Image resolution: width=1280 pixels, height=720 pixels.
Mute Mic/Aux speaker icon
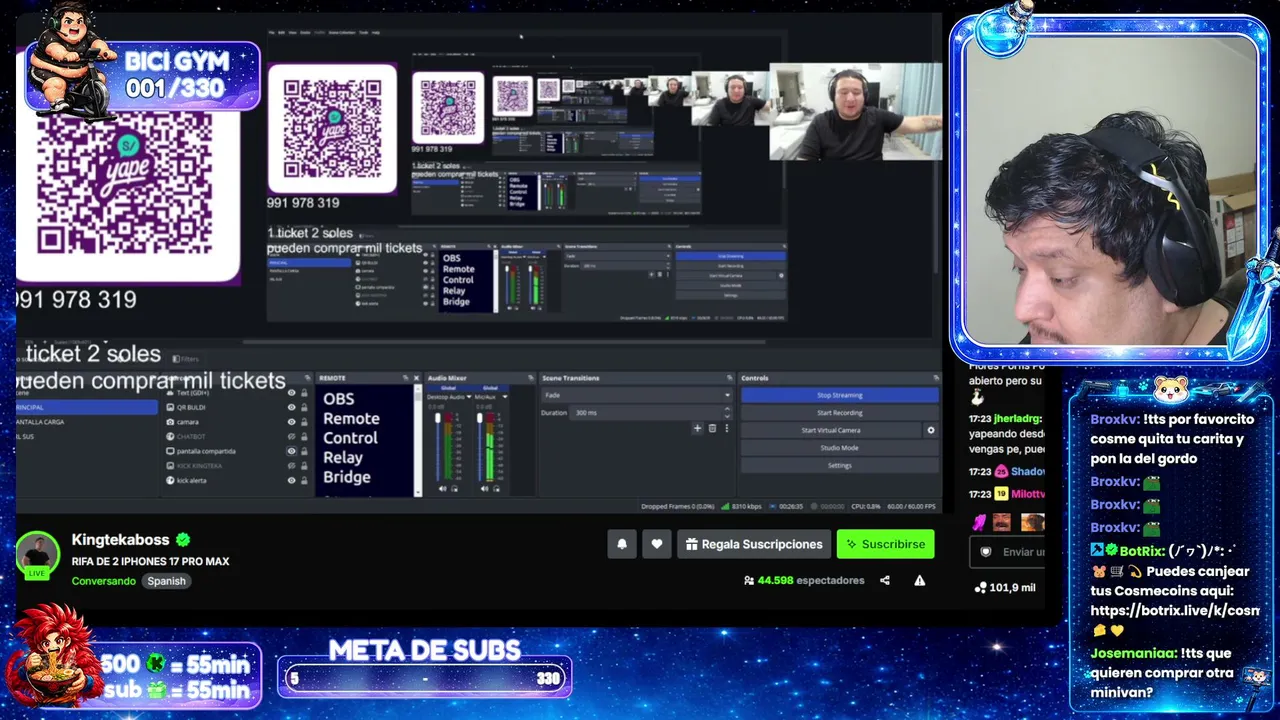tap(484, 488)
